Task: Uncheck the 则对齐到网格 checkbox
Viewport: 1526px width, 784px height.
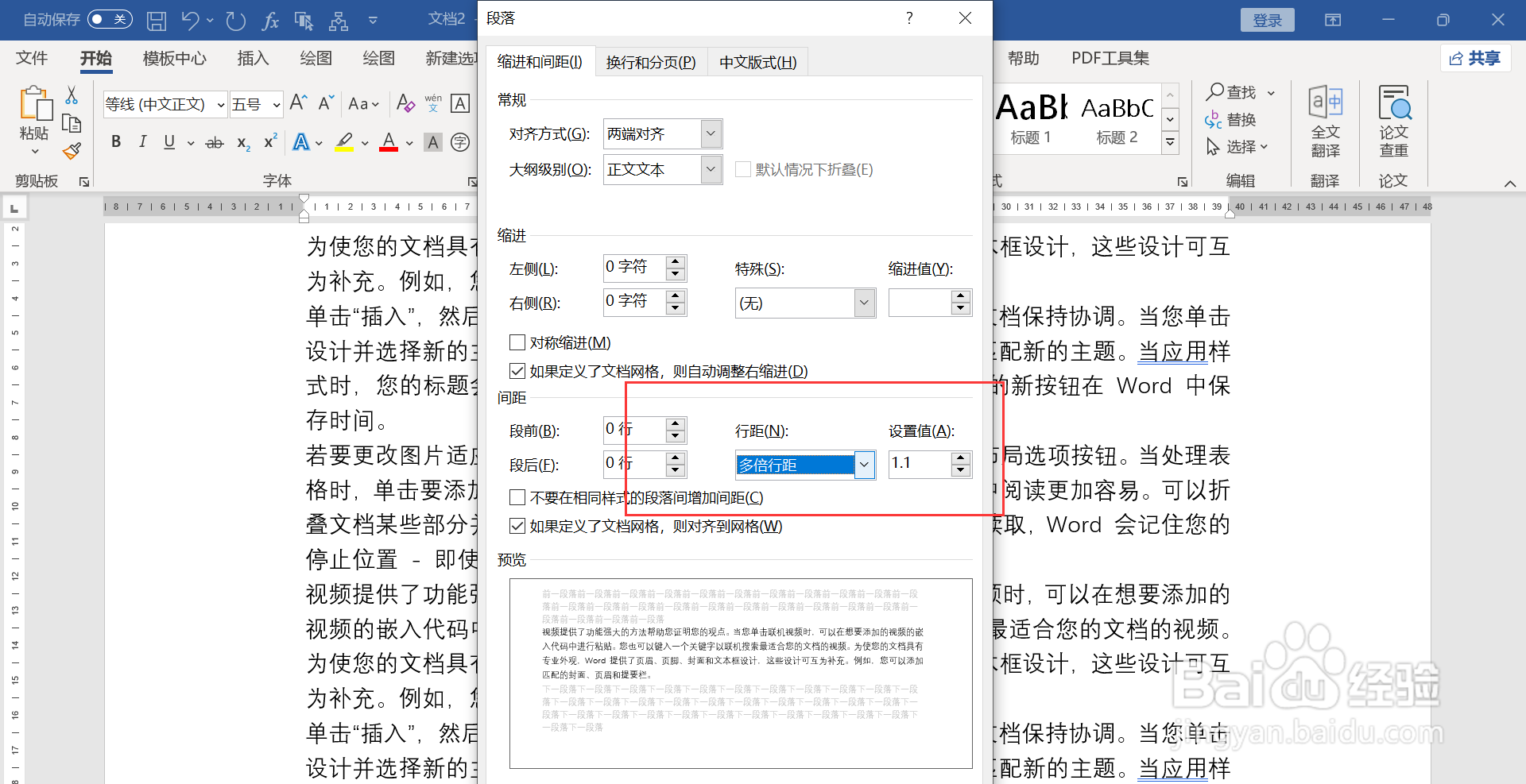Action: (517, 526)
